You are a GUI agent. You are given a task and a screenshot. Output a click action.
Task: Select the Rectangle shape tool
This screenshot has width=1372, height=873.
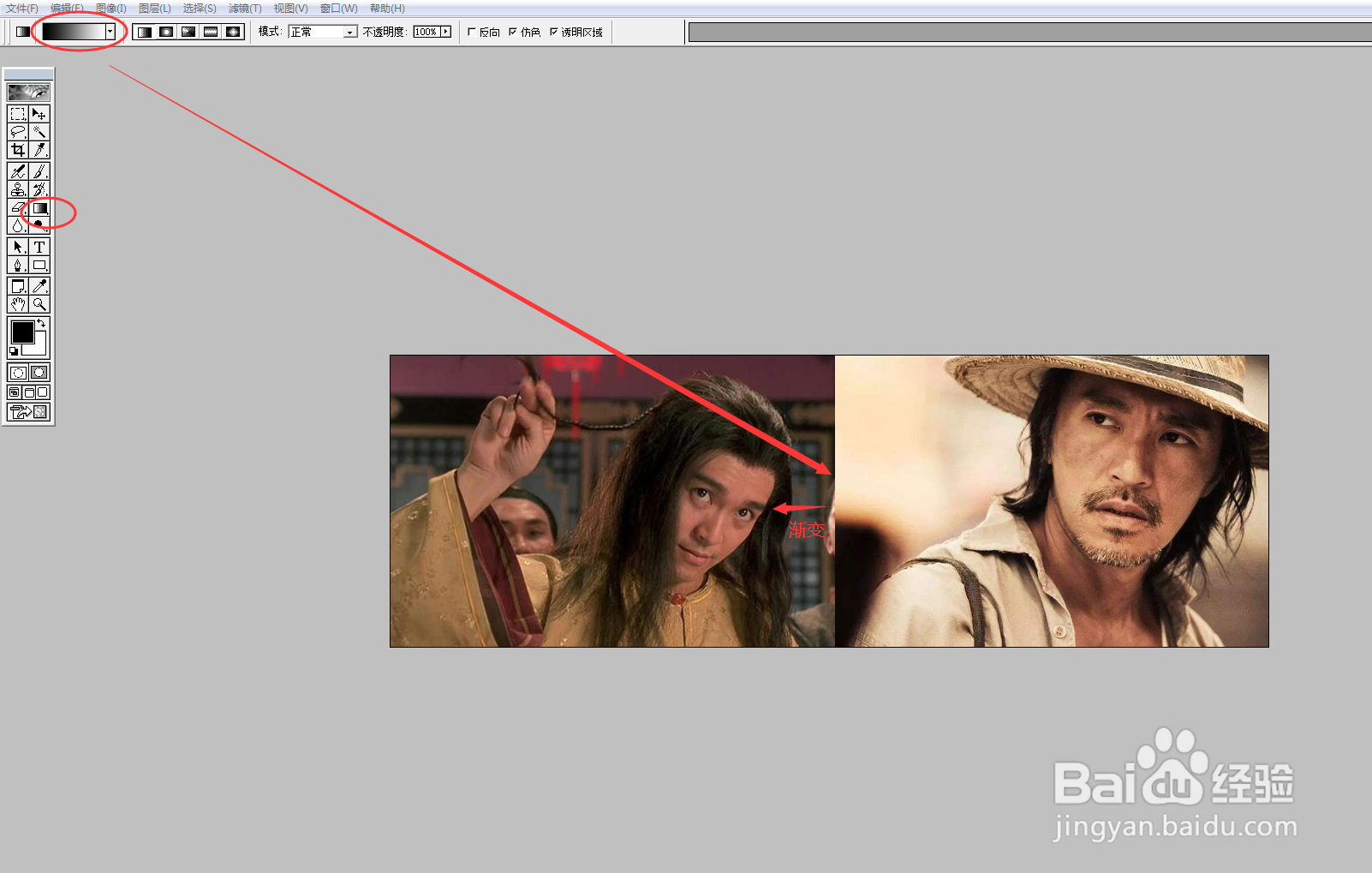click(x=39, y=265)
